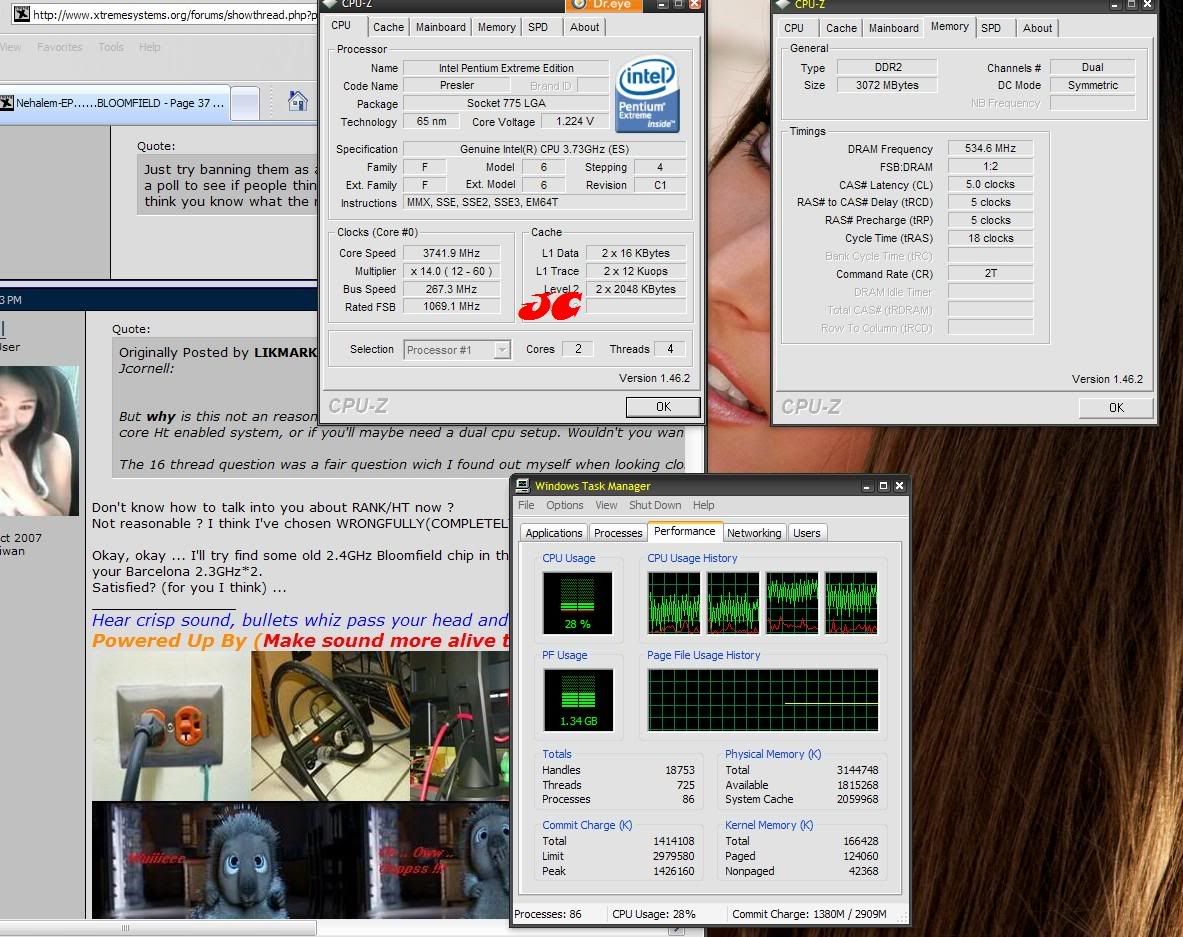Screen dimensions: 1183x937
Task: Open the Processor #1 selection dropdown
Action: click(502, 349)
